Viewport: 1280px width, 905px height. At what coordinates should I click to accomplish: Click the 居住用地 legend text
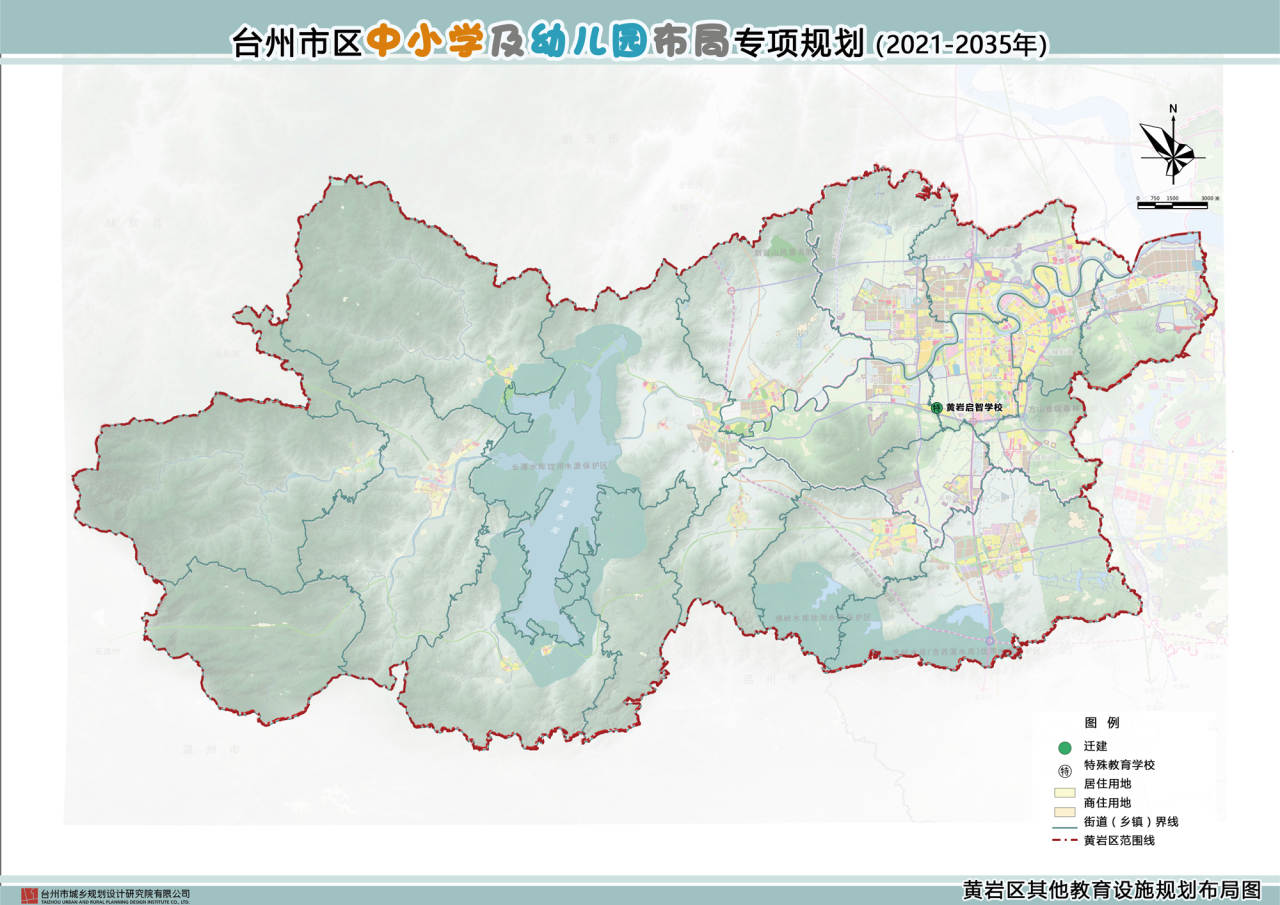pyautogui.click(x=1107, y=784)
